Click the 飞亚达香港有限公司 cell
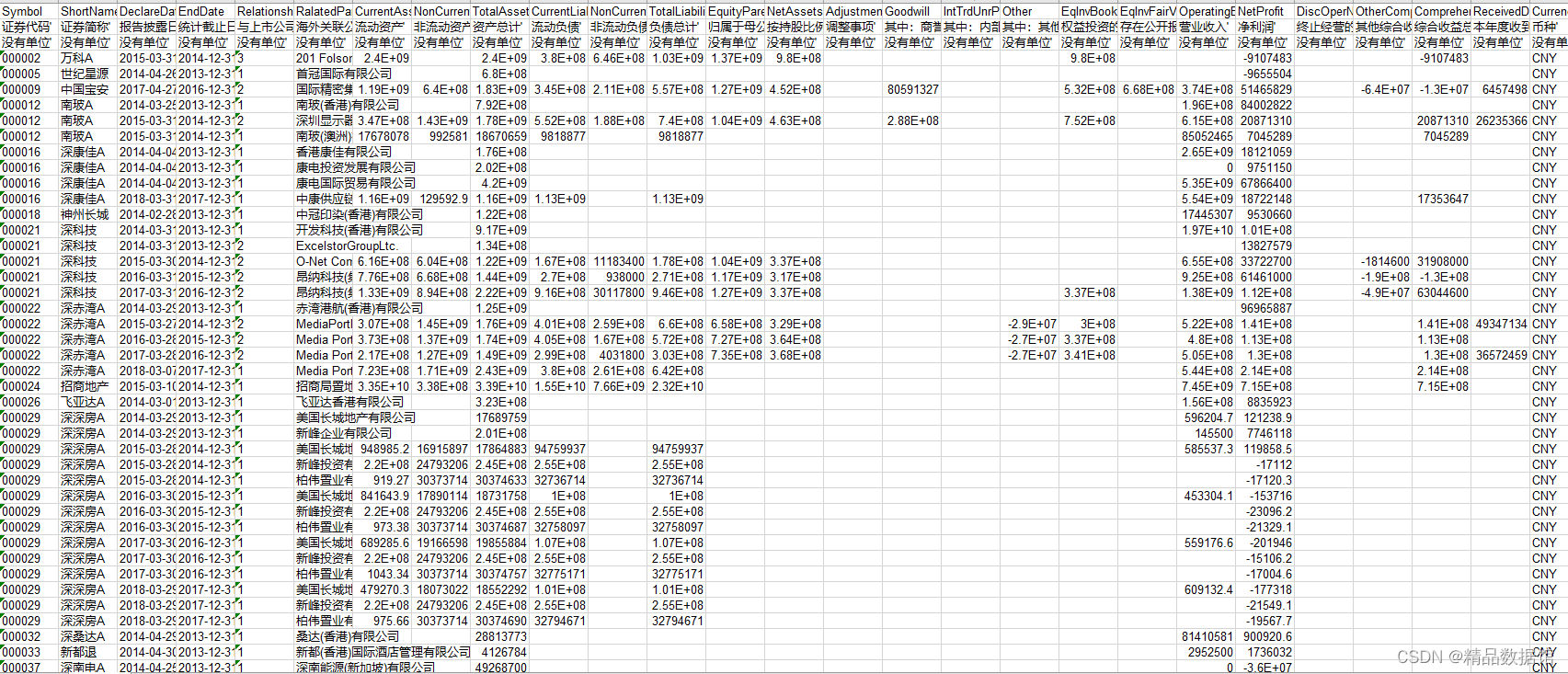1568x674 pixels. pos(350,402)
